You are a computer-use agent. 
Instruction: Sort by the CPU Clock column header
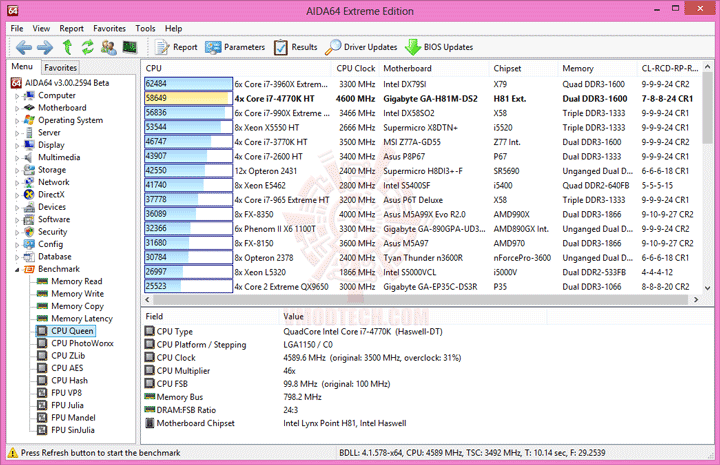tap(355, 68)
